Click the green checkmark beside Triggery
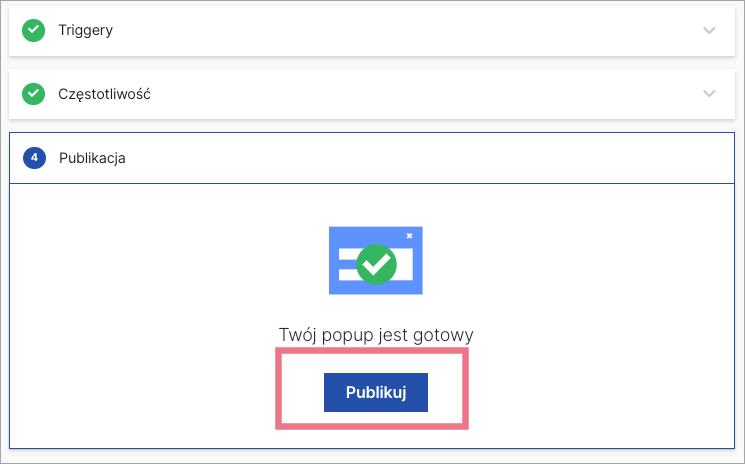This screenshot has width=745, height=464. coord(34,30)
